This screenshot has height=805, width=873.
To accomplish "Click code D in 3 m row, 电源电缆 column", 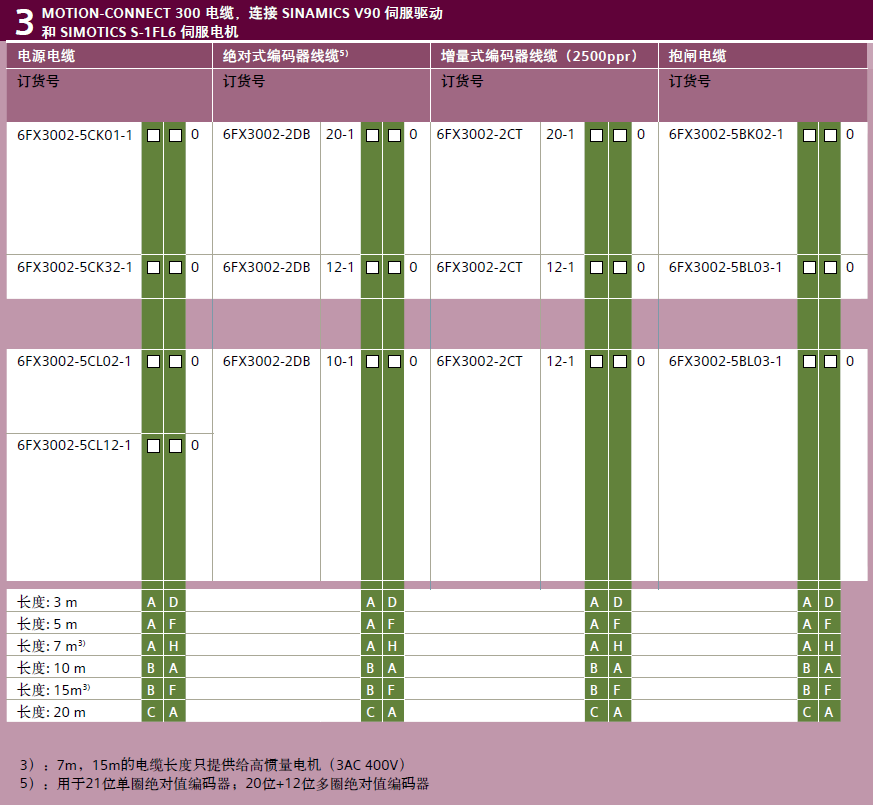I will (x=174, y=602).
